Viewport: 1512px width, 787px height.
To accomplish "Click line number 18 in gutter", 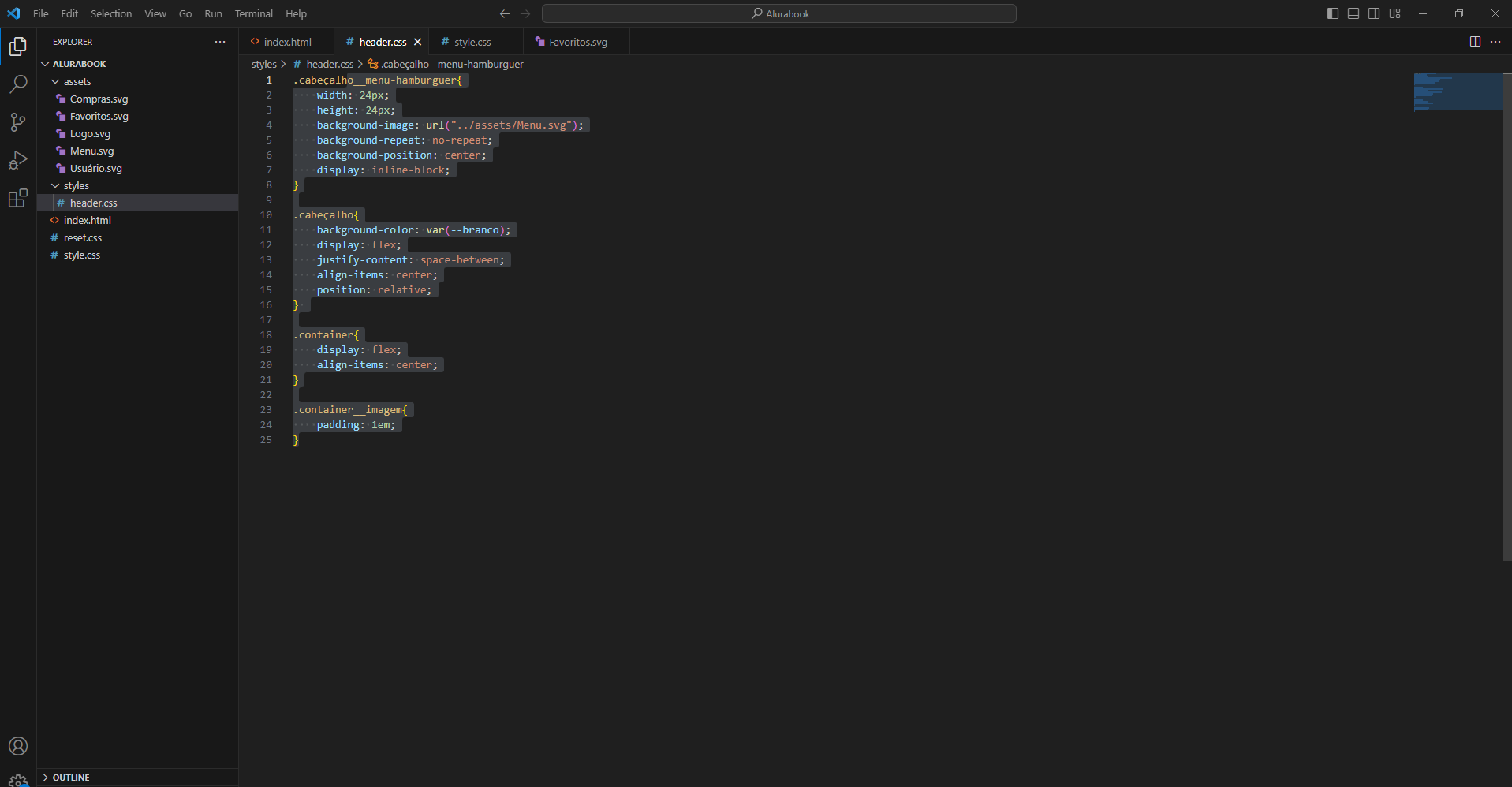I will coord(266,334).
